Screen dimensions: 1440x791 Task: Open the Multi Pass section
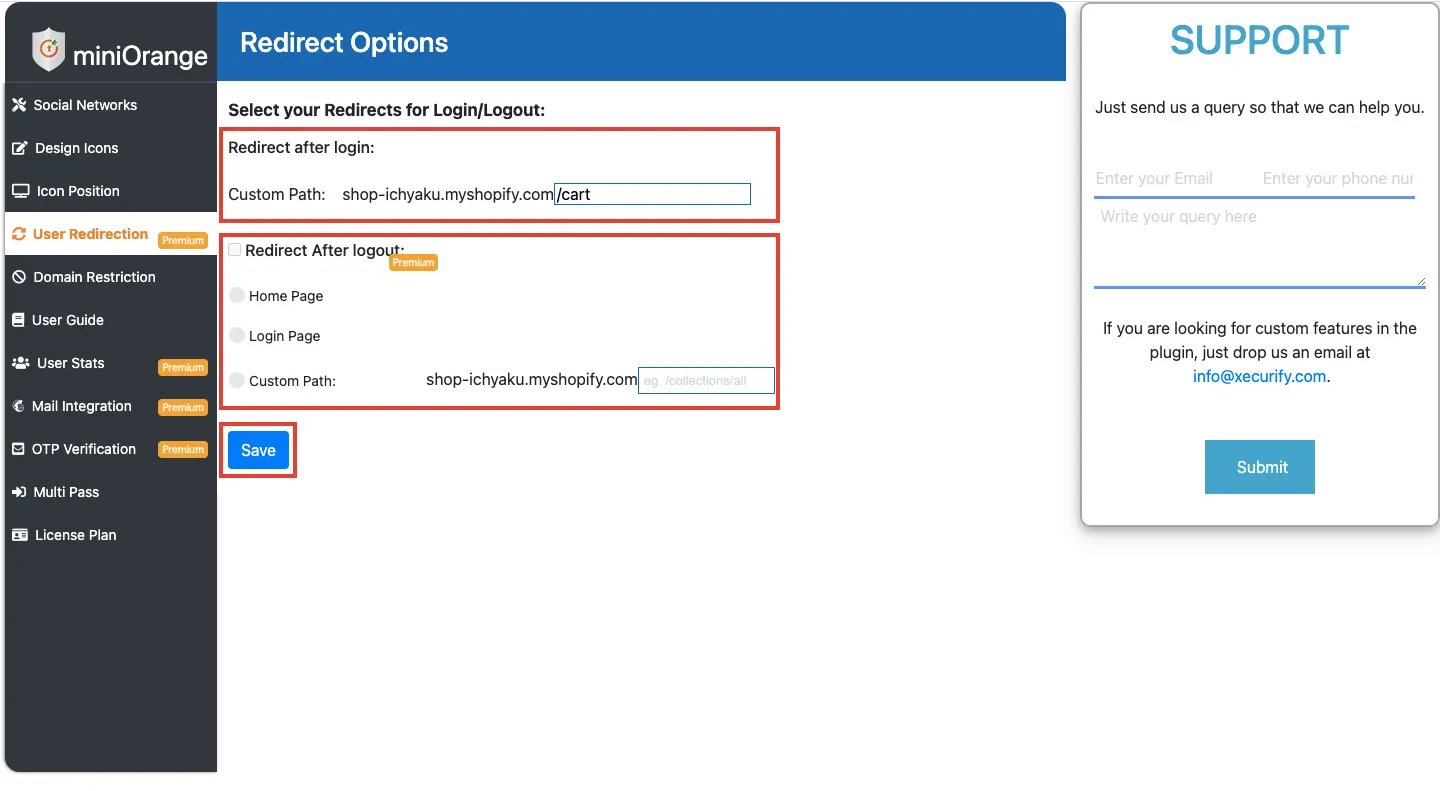coord(110,492)
